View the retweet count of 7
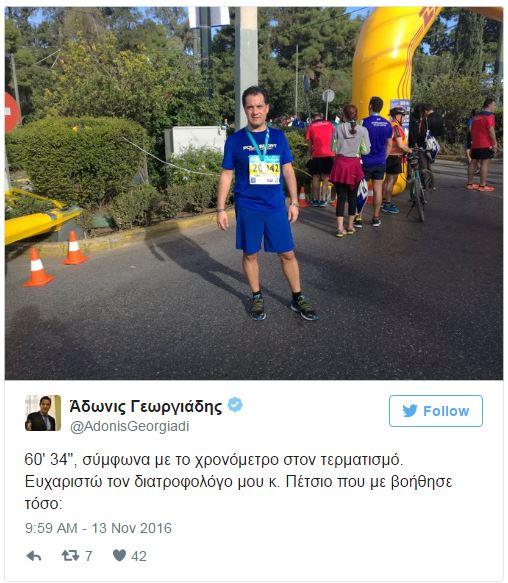Screen dimensions: 508x583 point(89,556)
